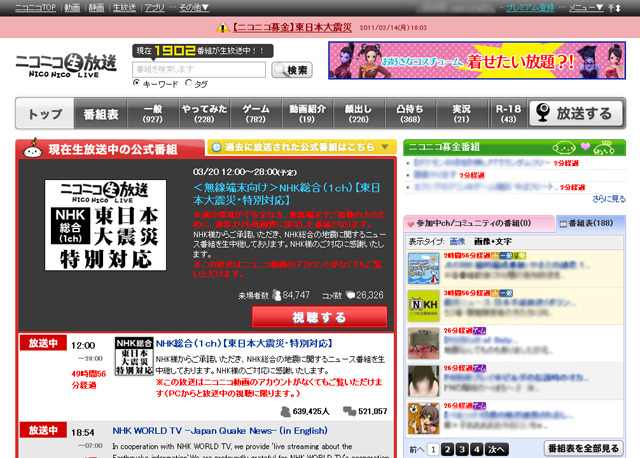This screenshot has height=458, width=640.
Task: Select the キーワード radio button
Action: [136, 83]
